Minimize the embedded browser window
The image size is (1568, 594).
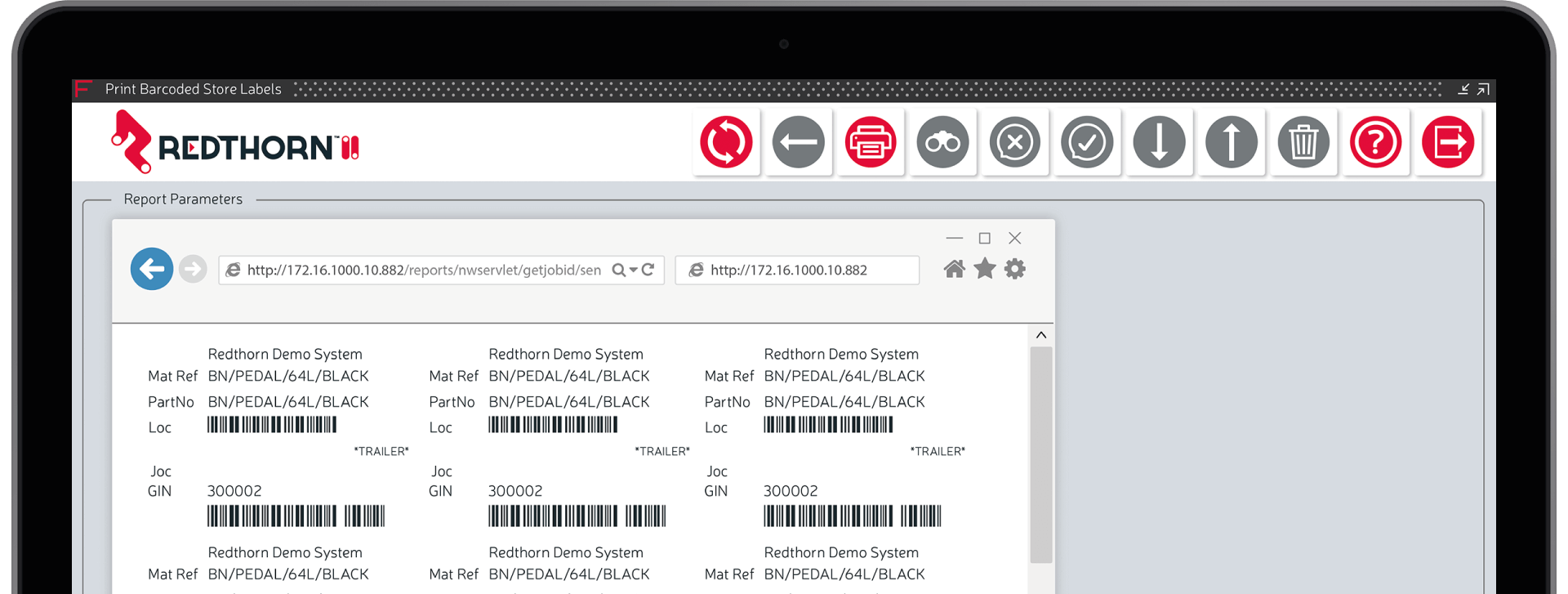[x=955, y=238]
